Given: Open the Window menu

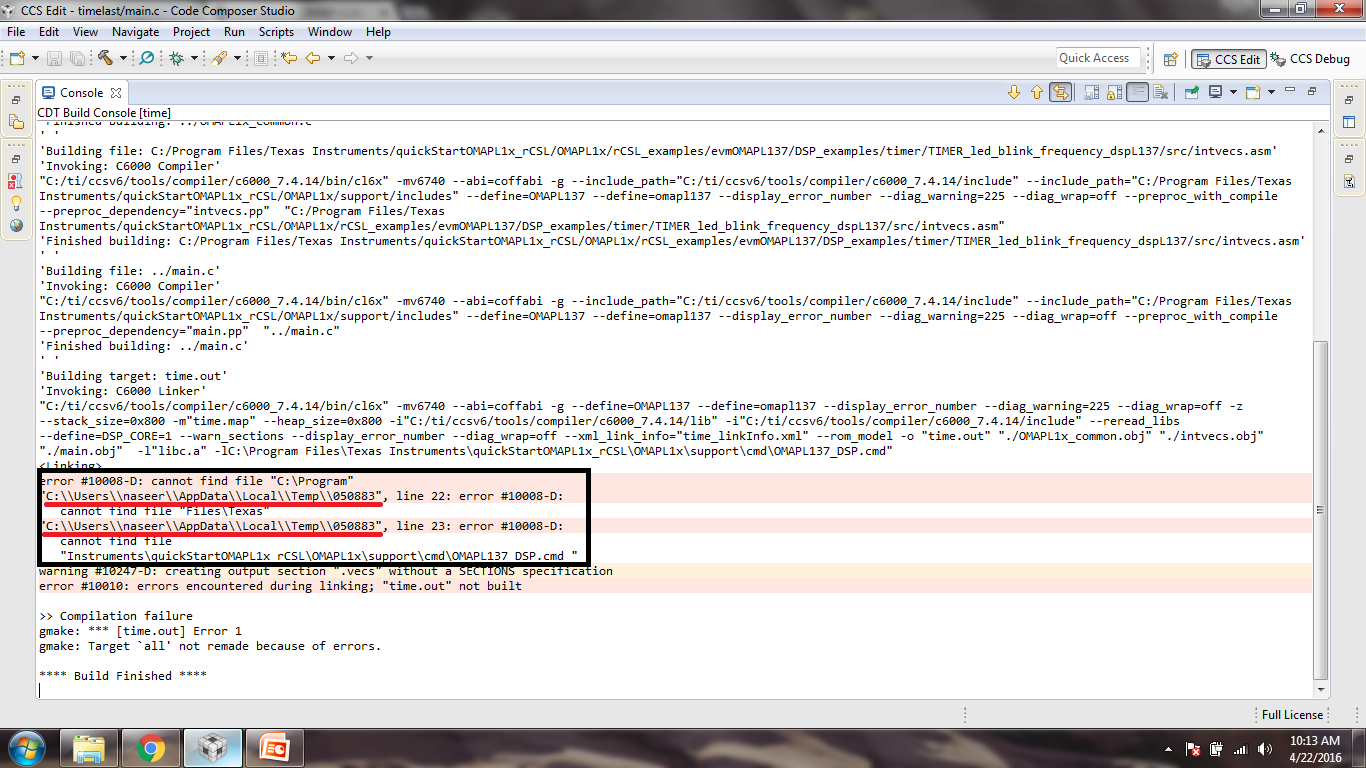Looking at the screenshot, I should point(330,32).
